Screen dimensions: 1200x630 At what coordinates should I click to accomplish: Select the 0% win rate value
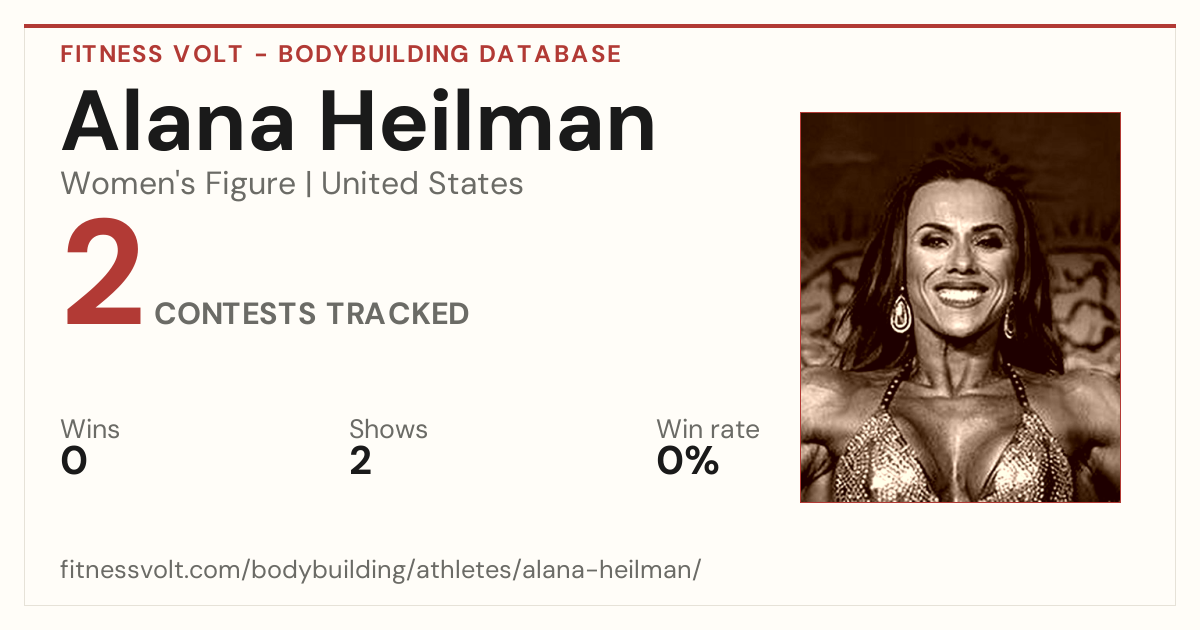coord(688,461)
